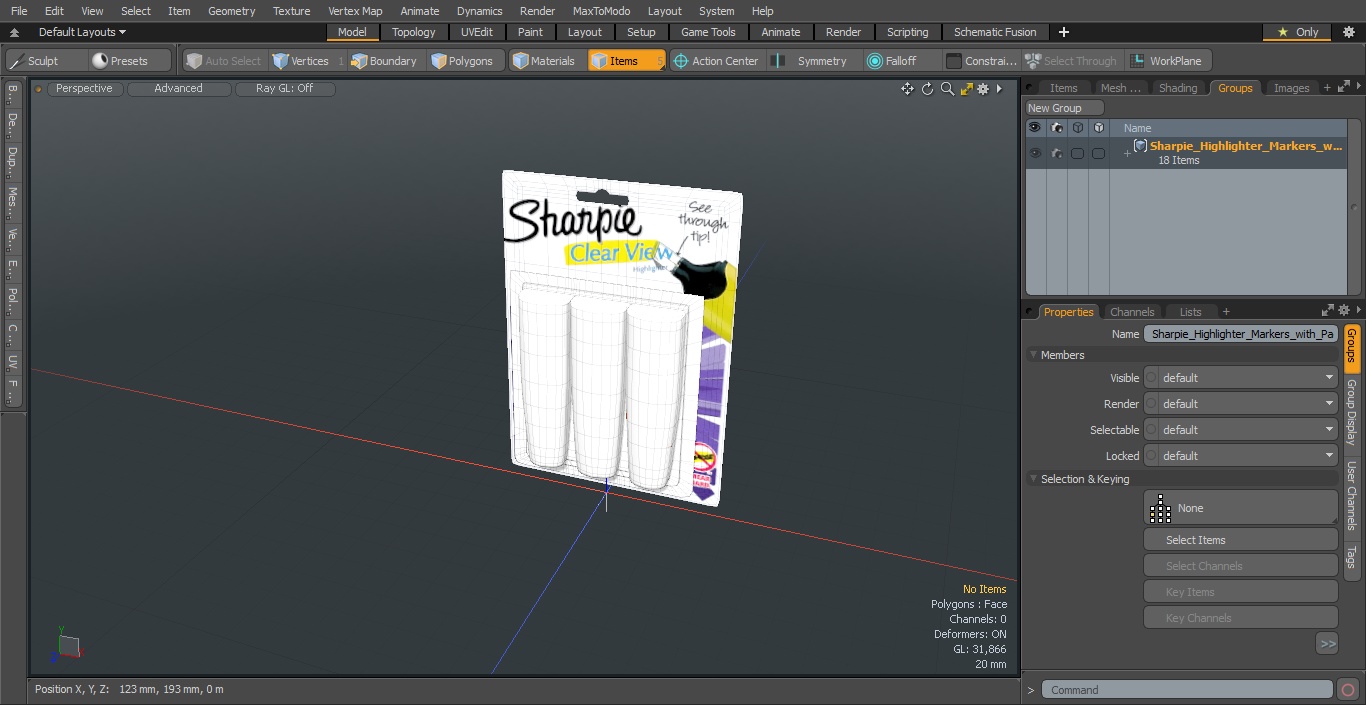Open Properties panel gear settings
This screenshot has width=1366, height=705.
pyautogui.click(x=1344, y=311)
